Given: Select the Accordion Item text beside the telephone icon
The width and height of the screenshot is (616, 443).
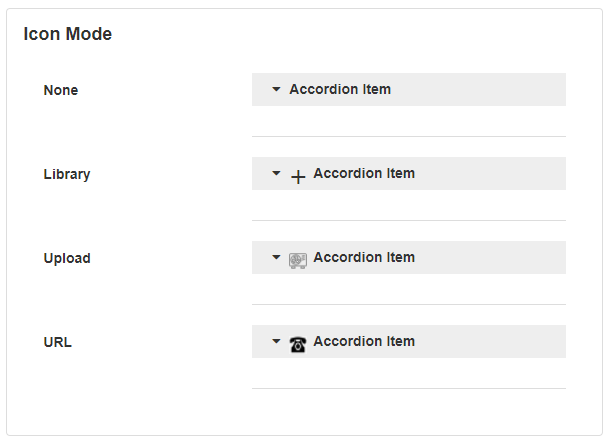Looking at the screenshot, I should [364, 342].
